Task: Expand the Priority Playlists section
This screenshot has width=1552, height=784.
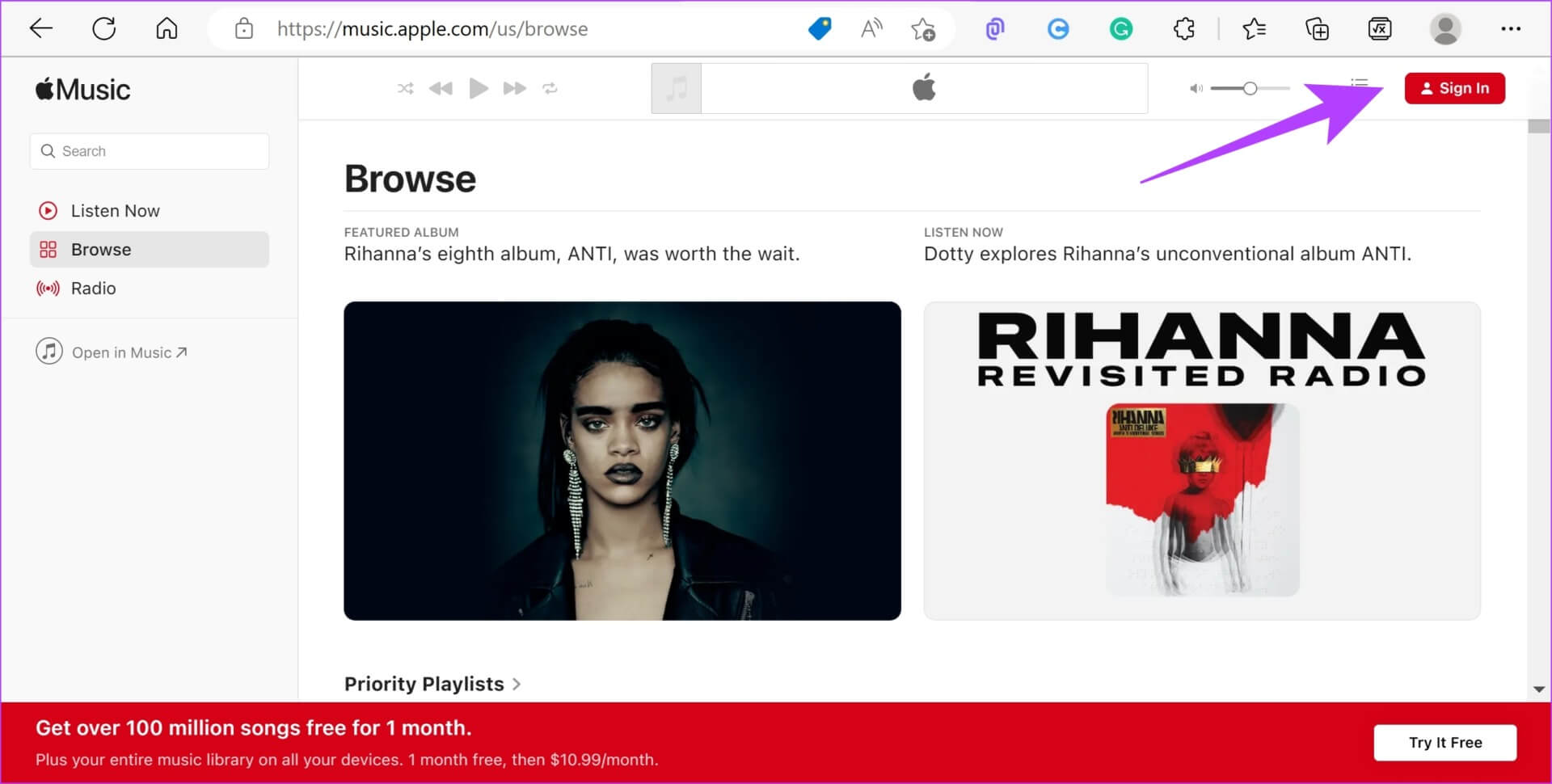Action: click(x=432, y=684)
